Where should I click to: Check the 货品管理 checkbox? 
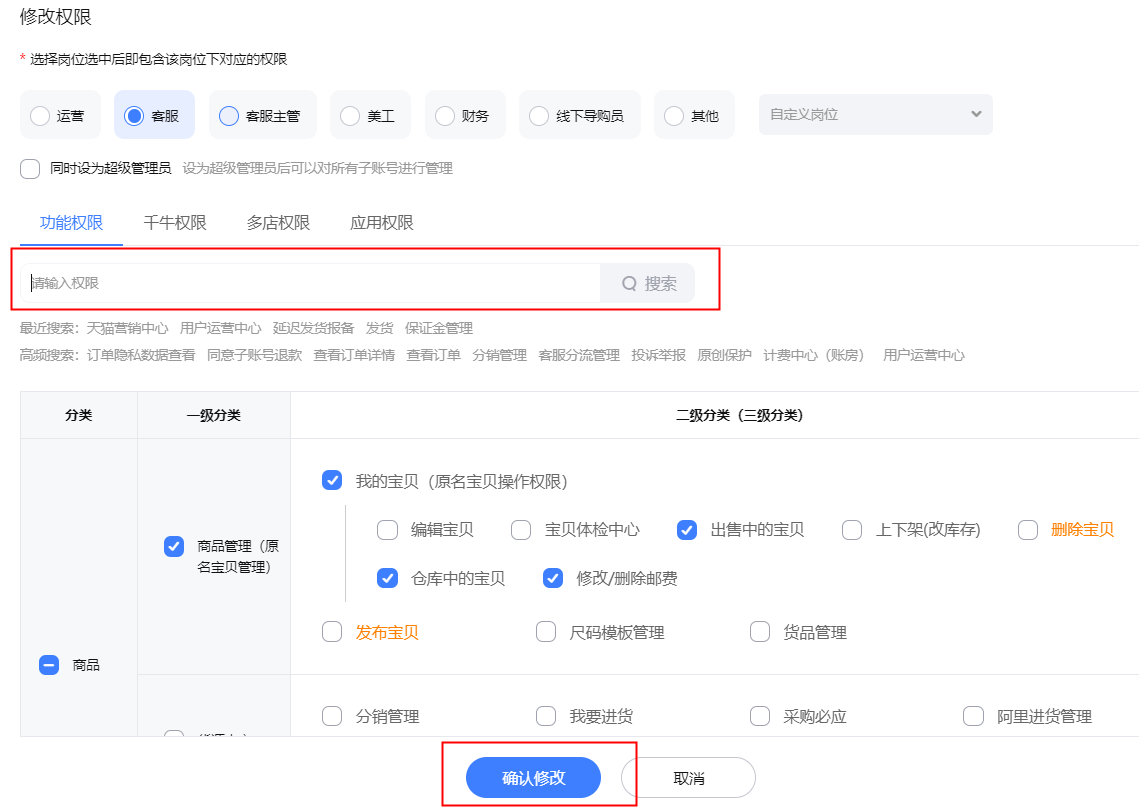tap(760, 632)
